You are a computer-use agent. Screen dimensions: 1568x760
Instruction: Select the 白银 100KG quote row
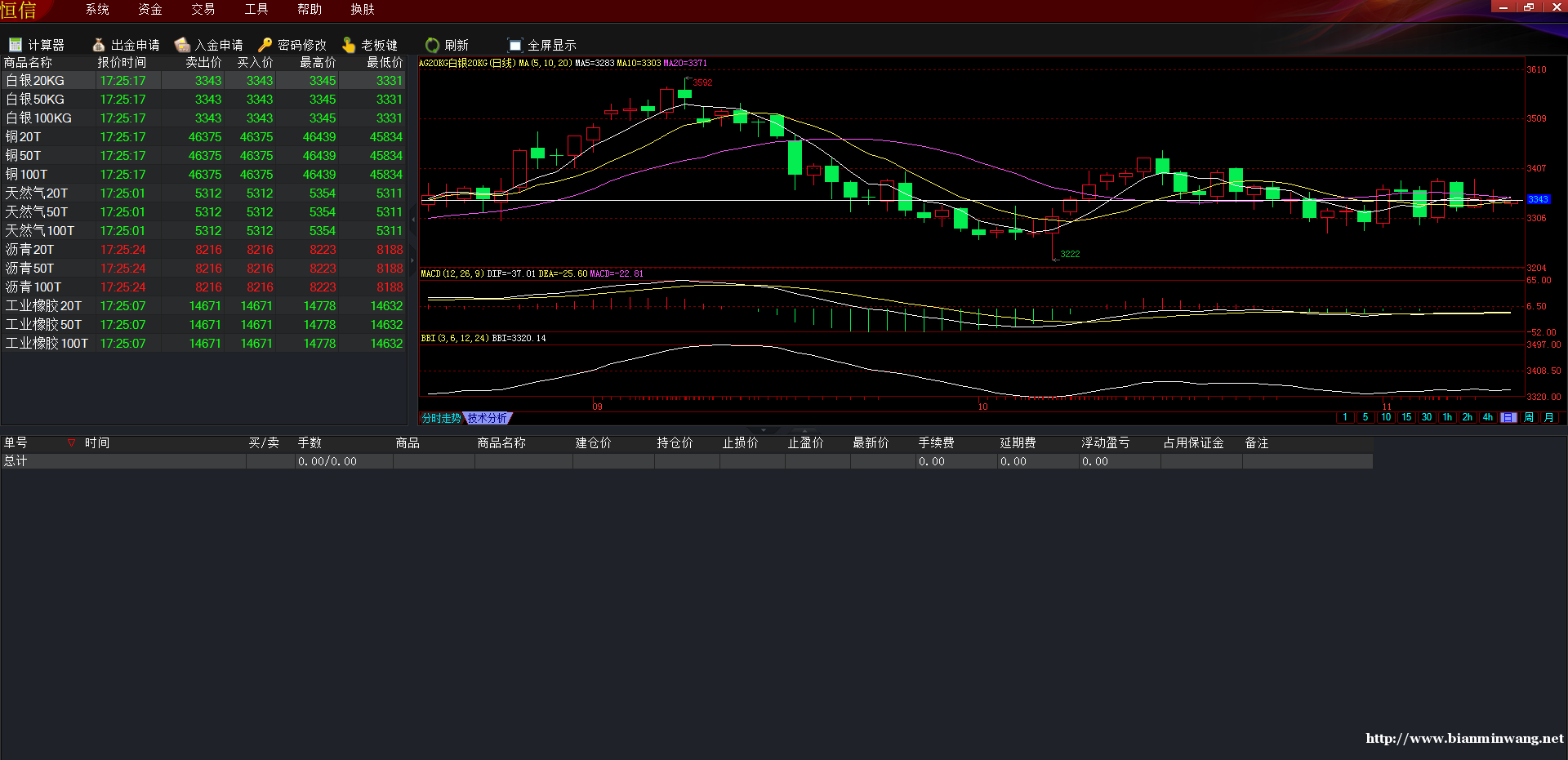coord(203,118)
